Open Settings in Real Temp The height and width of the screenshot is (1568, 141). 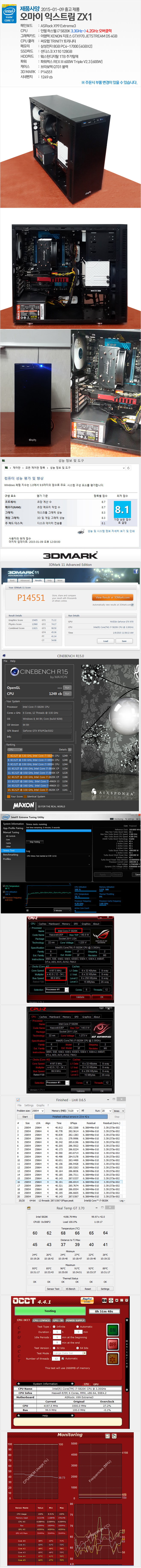pos(105,1289)
